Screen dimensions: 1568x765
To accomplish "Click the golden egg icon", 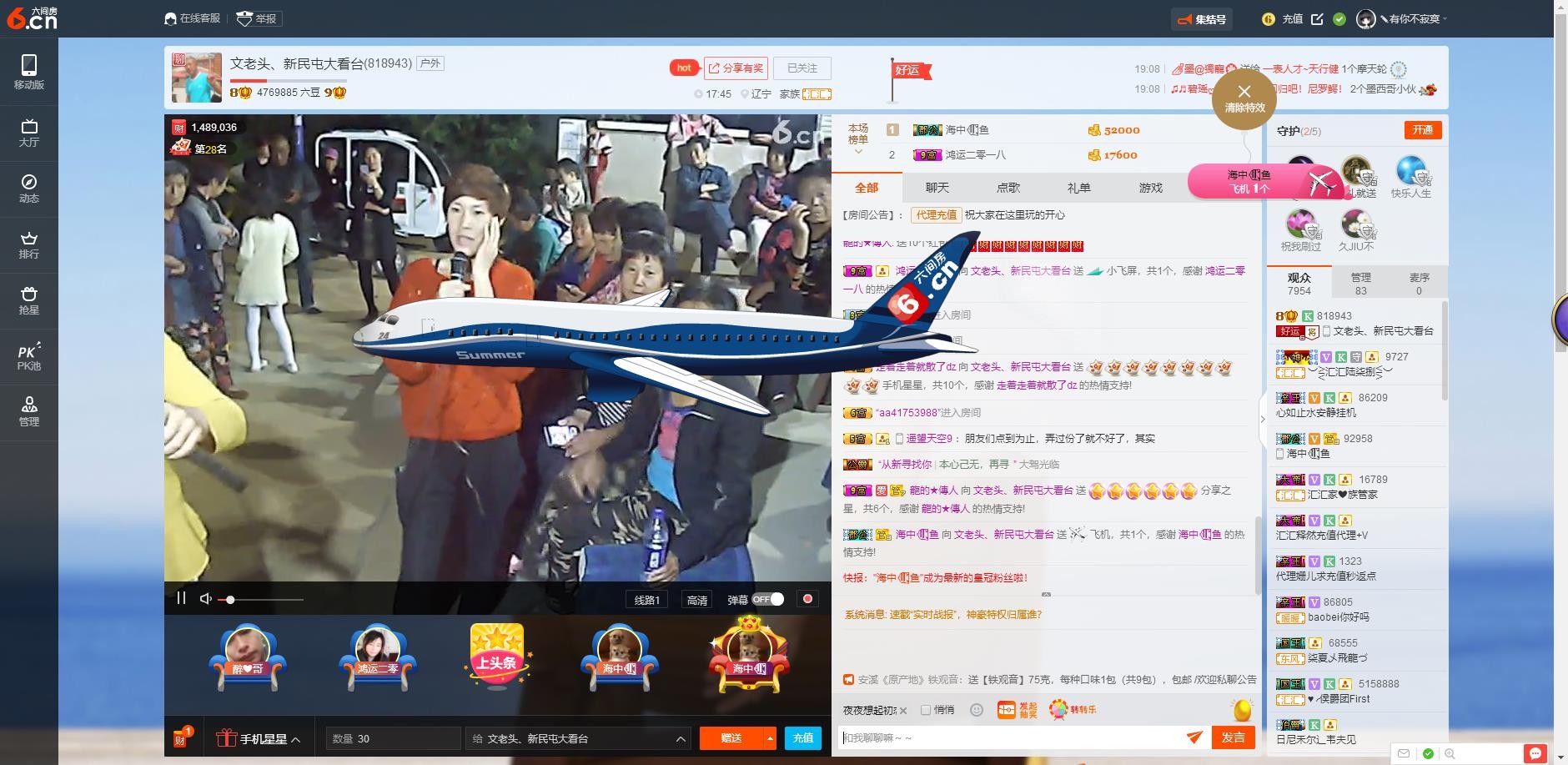I will click(x=1243, y=709).
